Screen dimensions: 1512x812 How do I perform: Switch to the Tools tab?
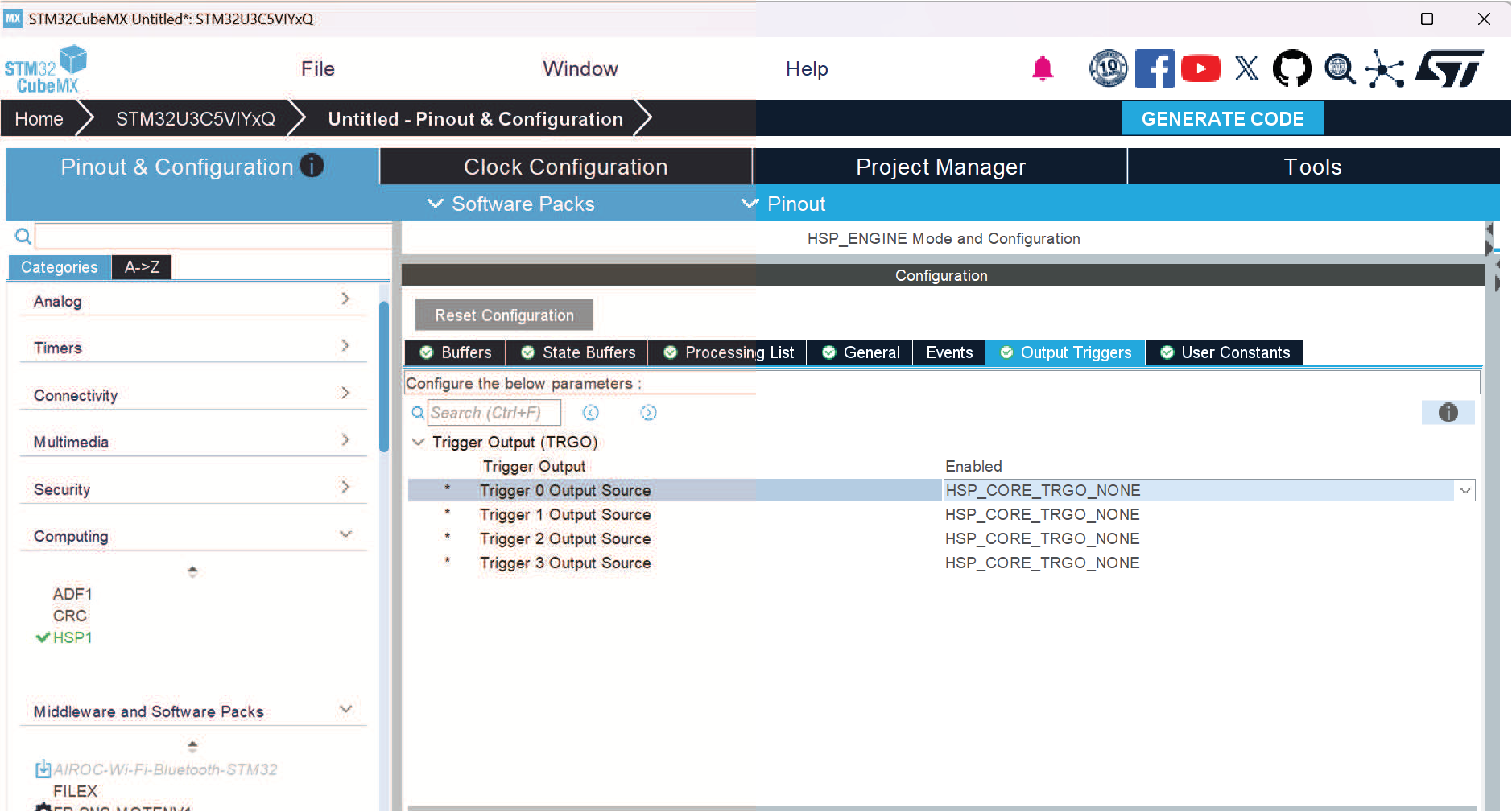[x=1313, y=167]
